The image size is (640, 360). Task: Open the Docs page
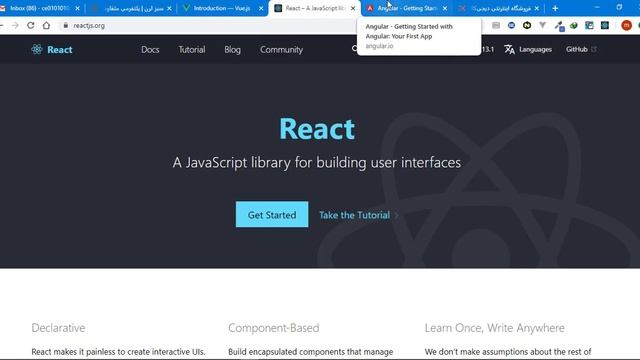coord(150,49)
